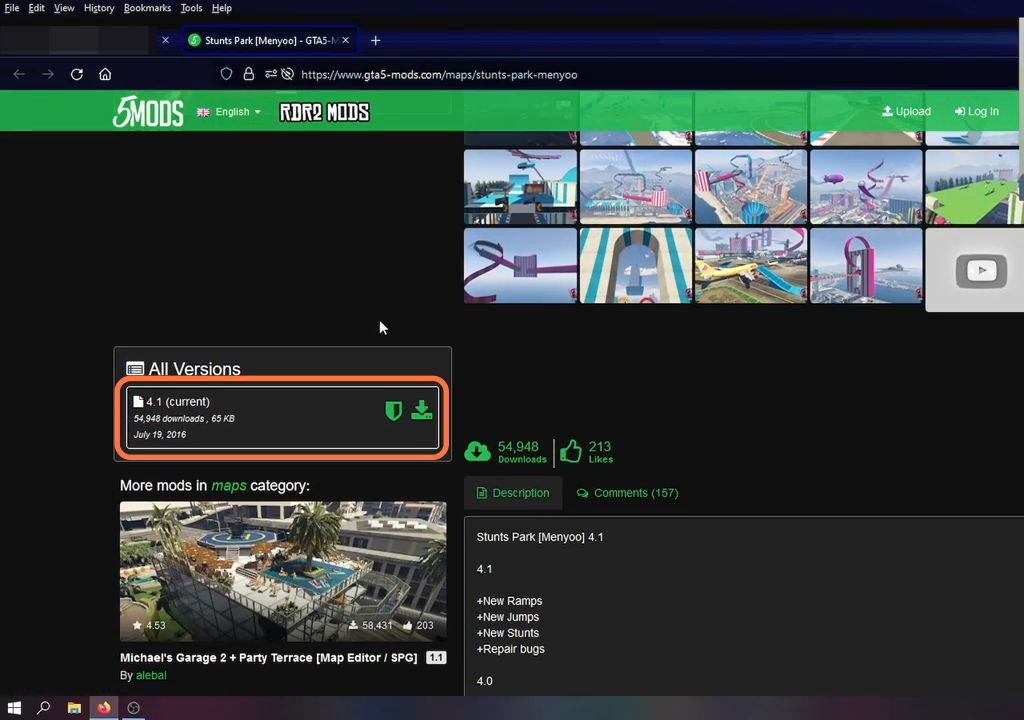Expand the English language dropdown
The width and height of the screenshot is (1024, 720).
[229, 112]
